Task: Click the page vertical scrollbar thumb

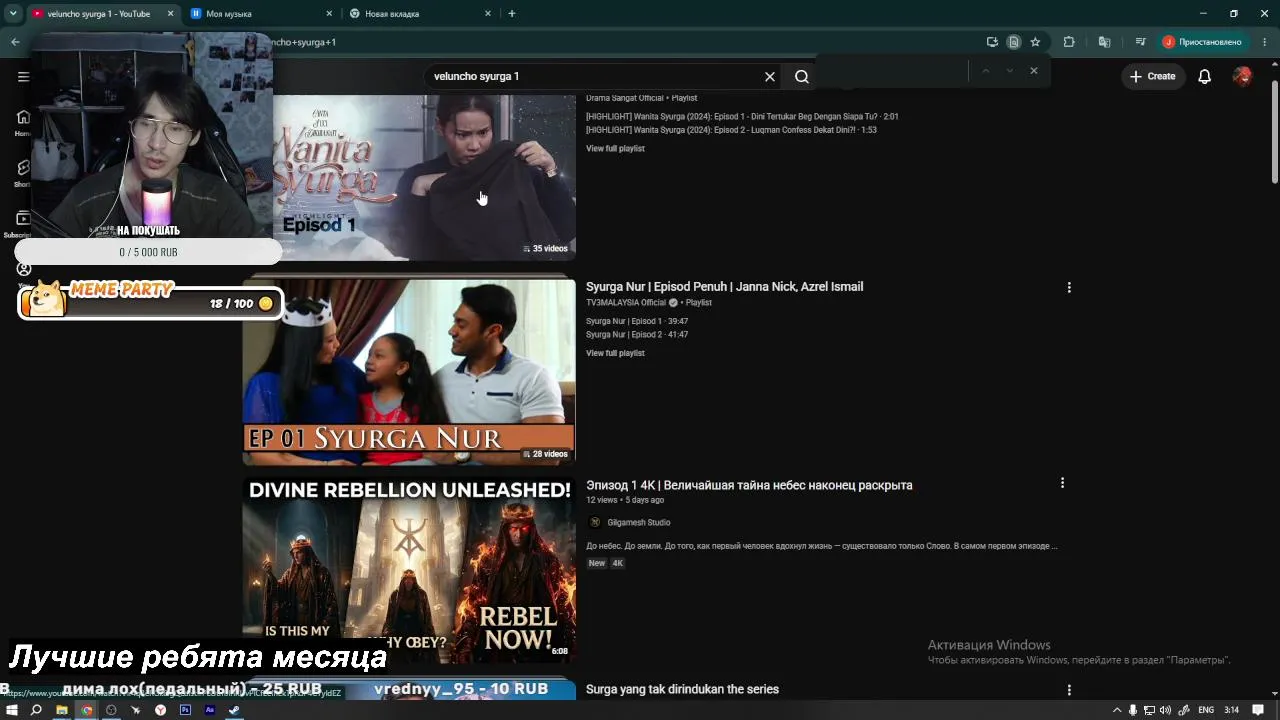Action: click(x=1274, y=133)
